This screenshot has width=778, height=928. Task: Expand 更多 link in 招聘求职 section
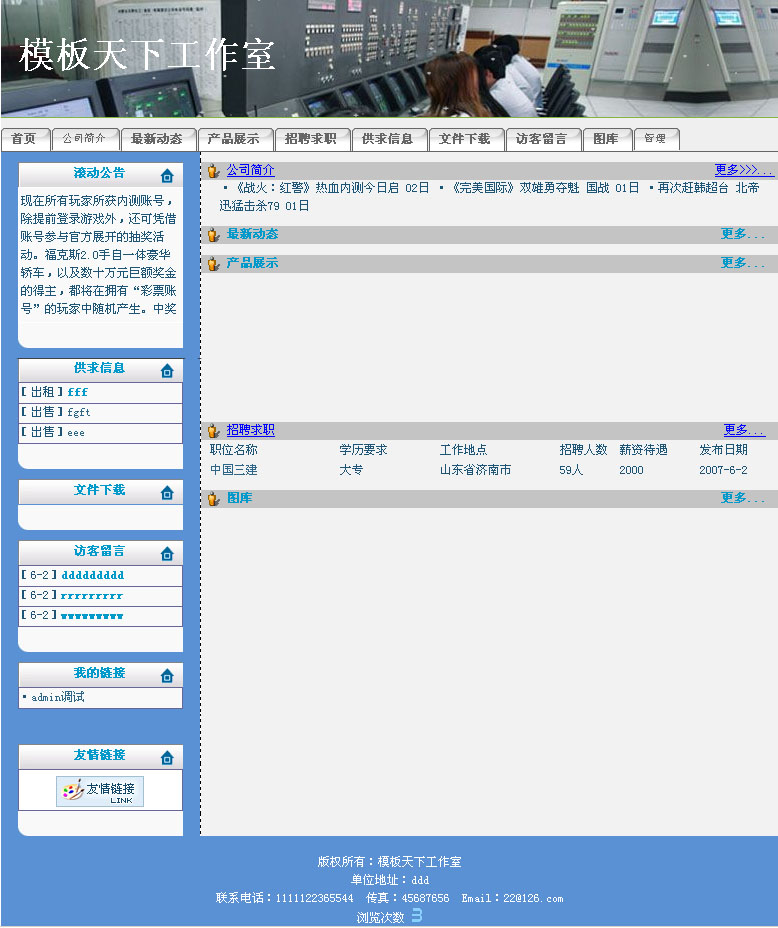pyautogui.click(x=744, y=430)
